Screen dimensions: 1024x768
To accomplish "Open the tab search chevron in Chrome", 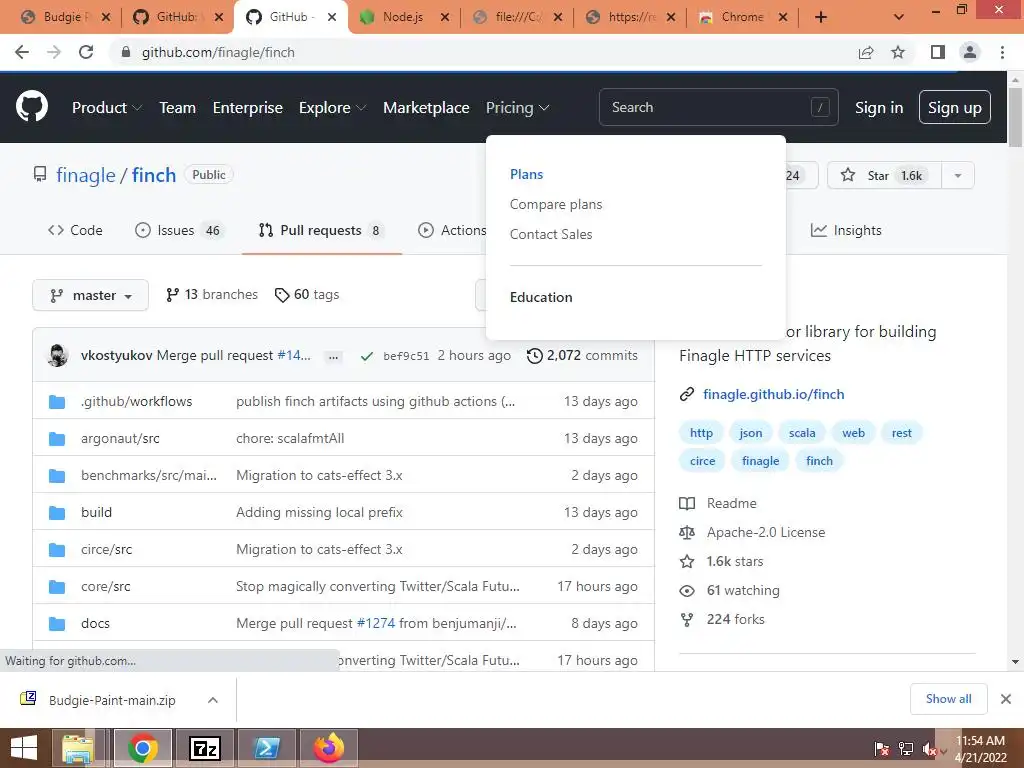I will 899,17.
